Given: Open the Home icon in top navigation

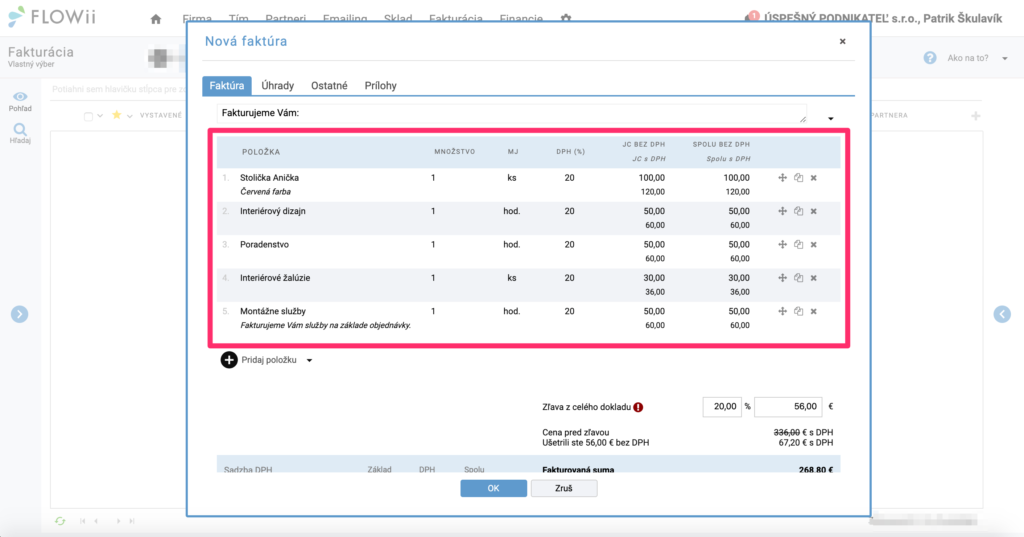Looking at the screenshot, I should coord(155,19).
